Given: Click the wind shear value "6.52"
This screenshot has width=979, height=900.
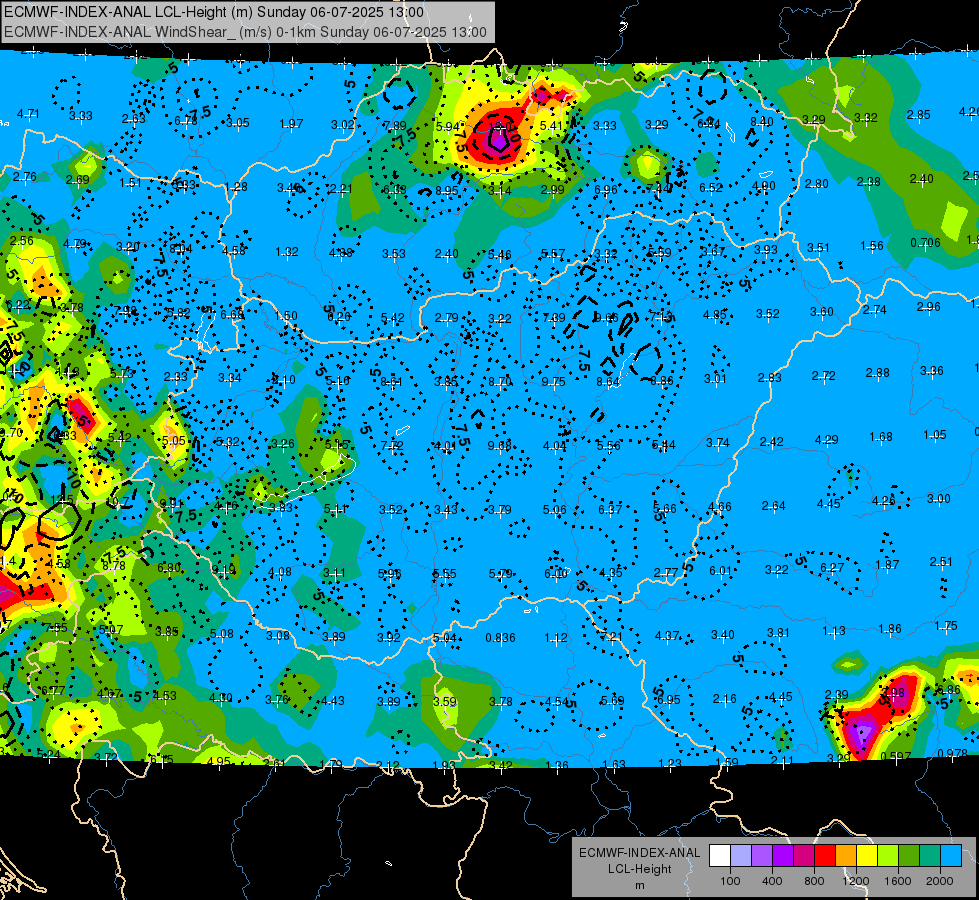Looking at the screenshot, I should click(711, 187).
